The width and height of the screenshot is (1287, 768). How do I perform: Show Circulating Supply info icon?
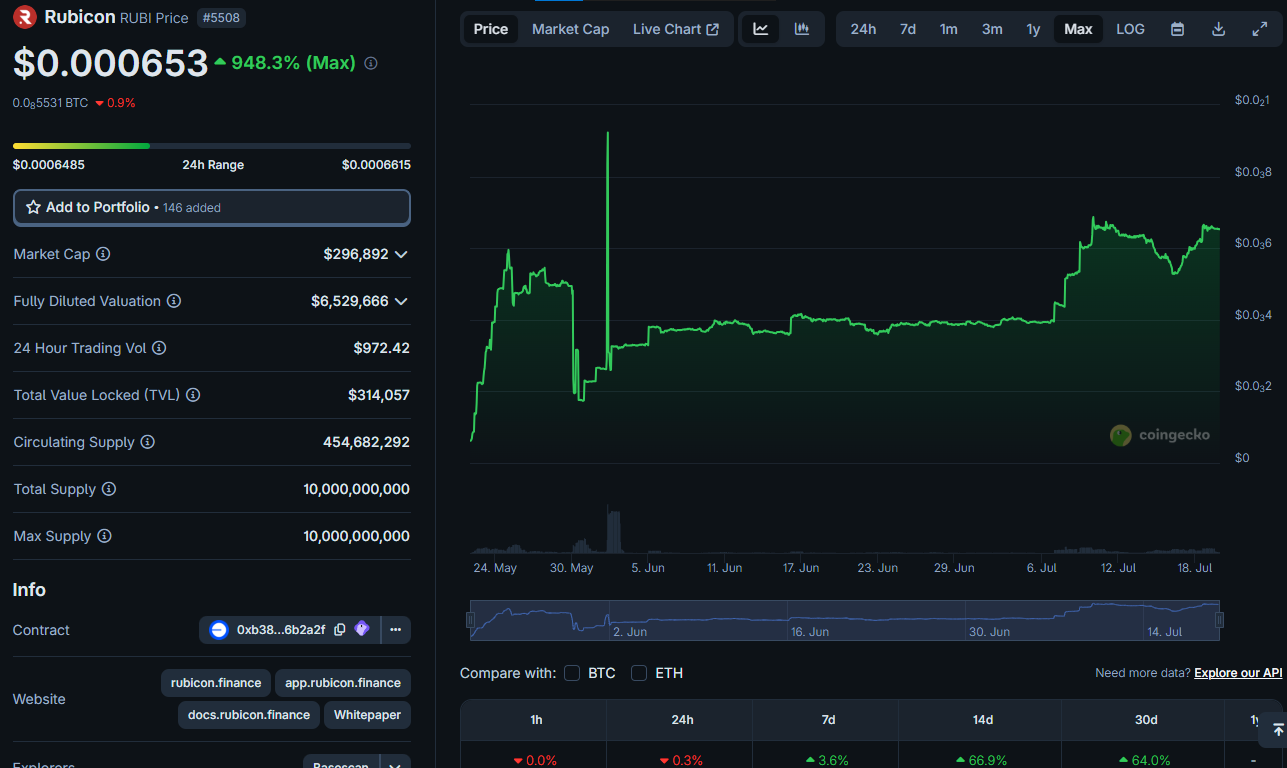click(147, 442)
